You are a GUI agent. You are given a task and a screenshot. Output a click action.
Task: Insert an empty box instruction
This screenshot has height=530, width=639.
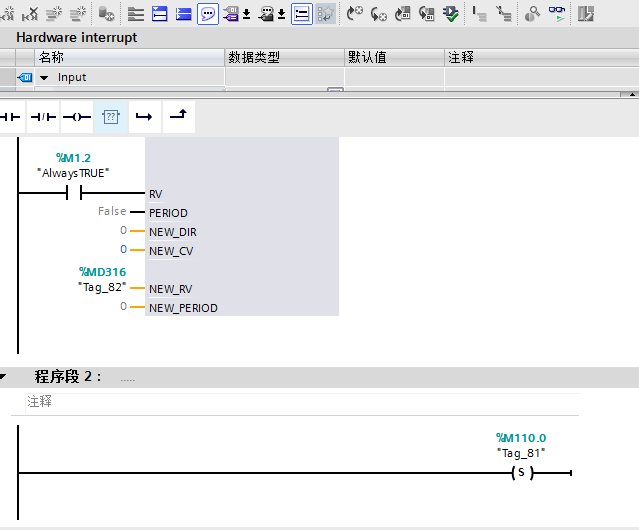pyautogui.click(x=111, y=117)
